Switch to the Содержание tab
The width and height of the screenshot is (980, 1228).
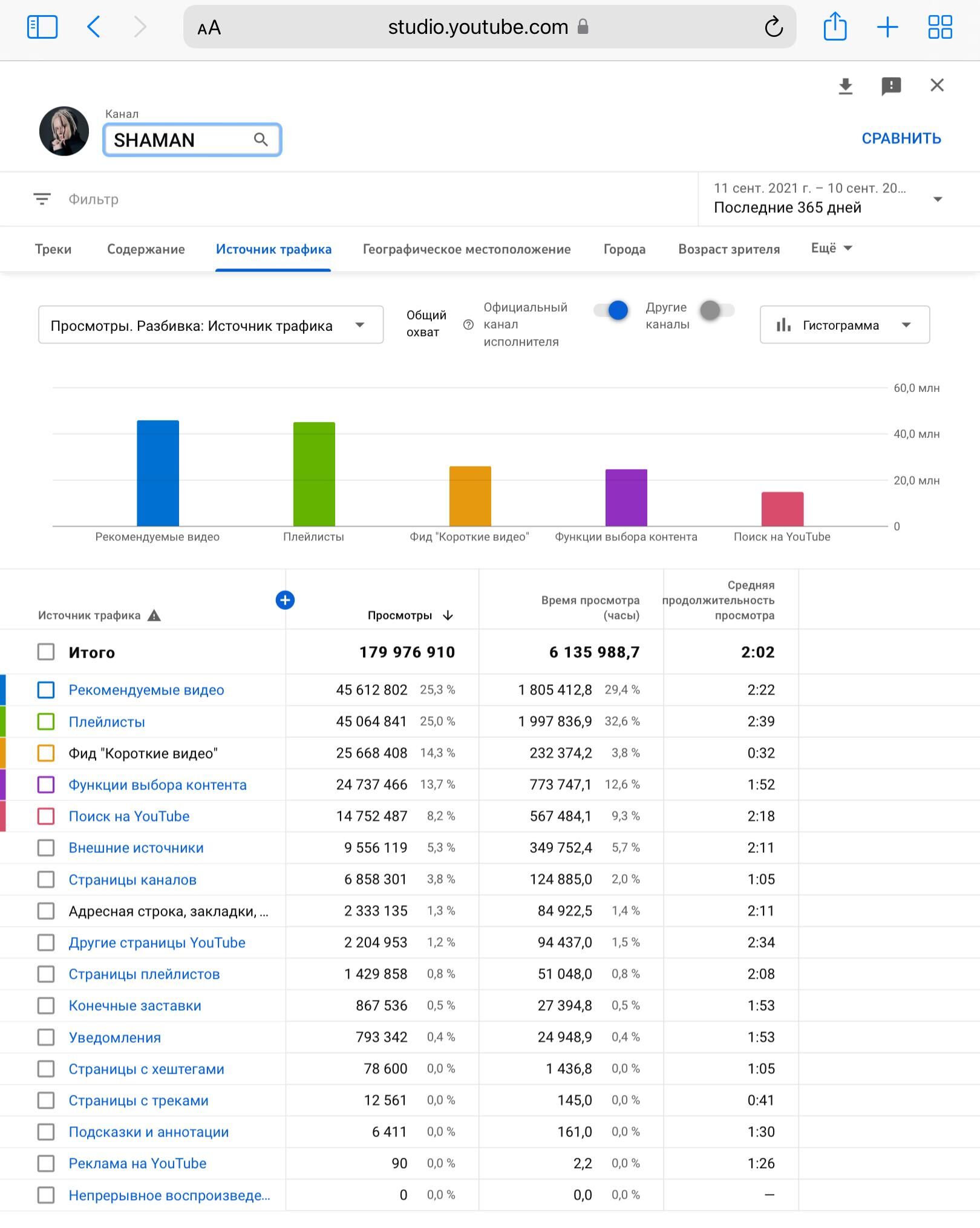point(146,249)
